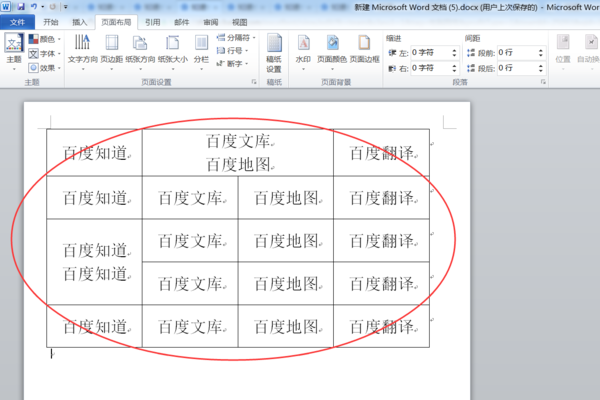Increase 段前 spacing with up stepper arrow

[541, 50]
